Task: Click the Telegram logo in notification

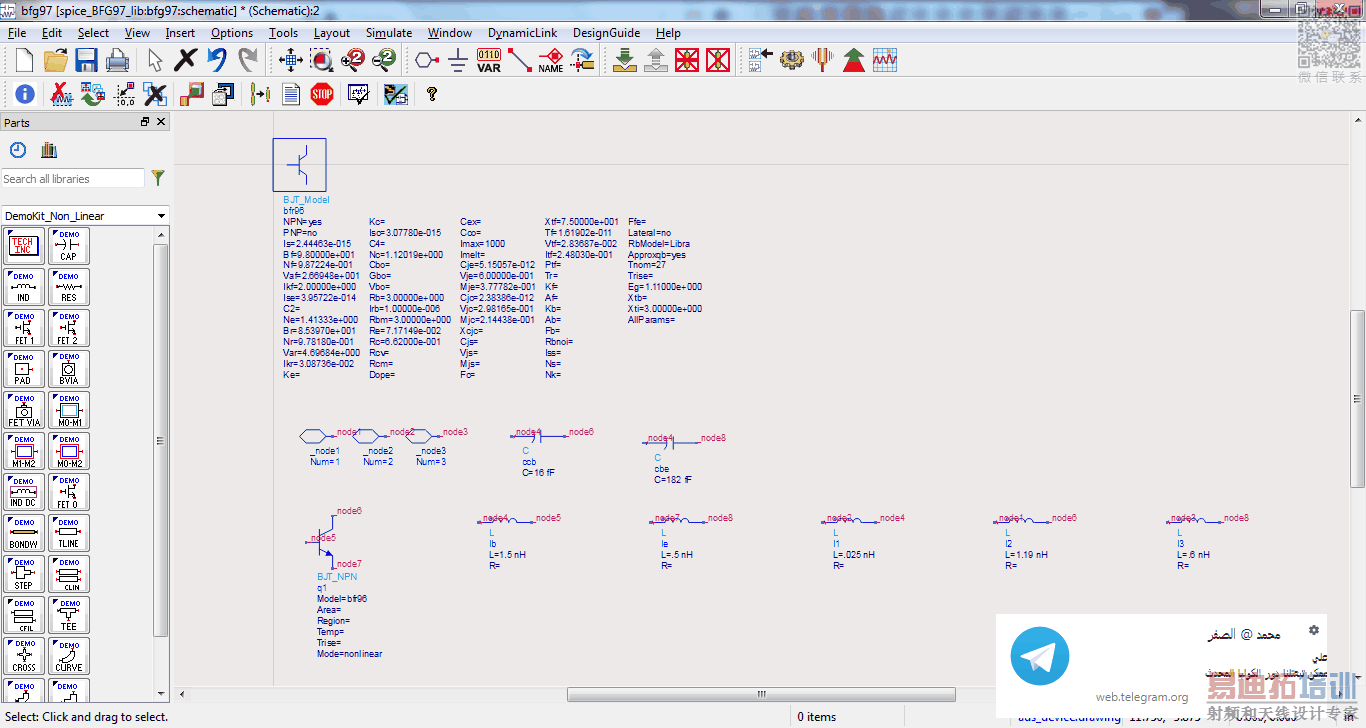Action: pos(1040,657)
